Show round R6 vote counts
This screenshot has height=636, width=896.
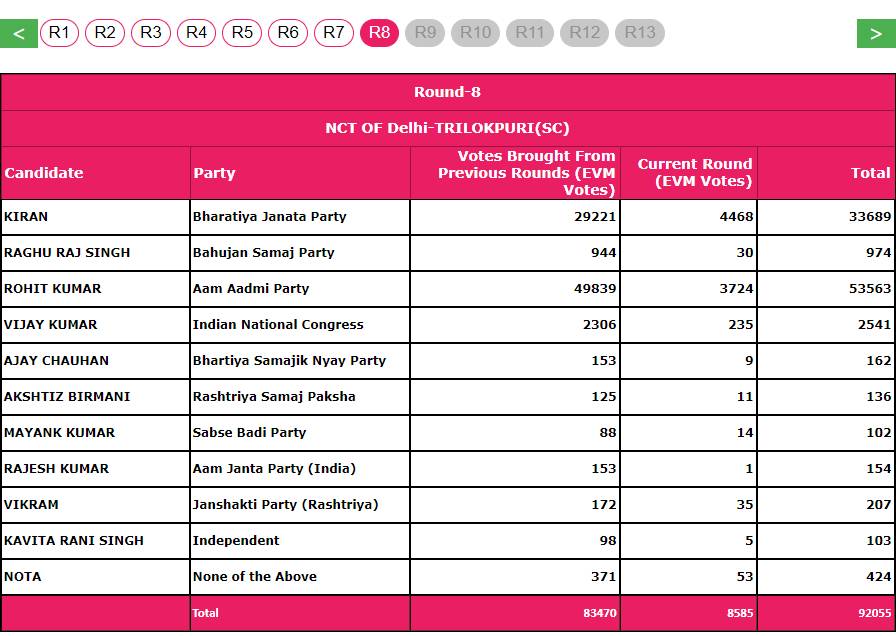pyautogui.click(x=288, y=33)
